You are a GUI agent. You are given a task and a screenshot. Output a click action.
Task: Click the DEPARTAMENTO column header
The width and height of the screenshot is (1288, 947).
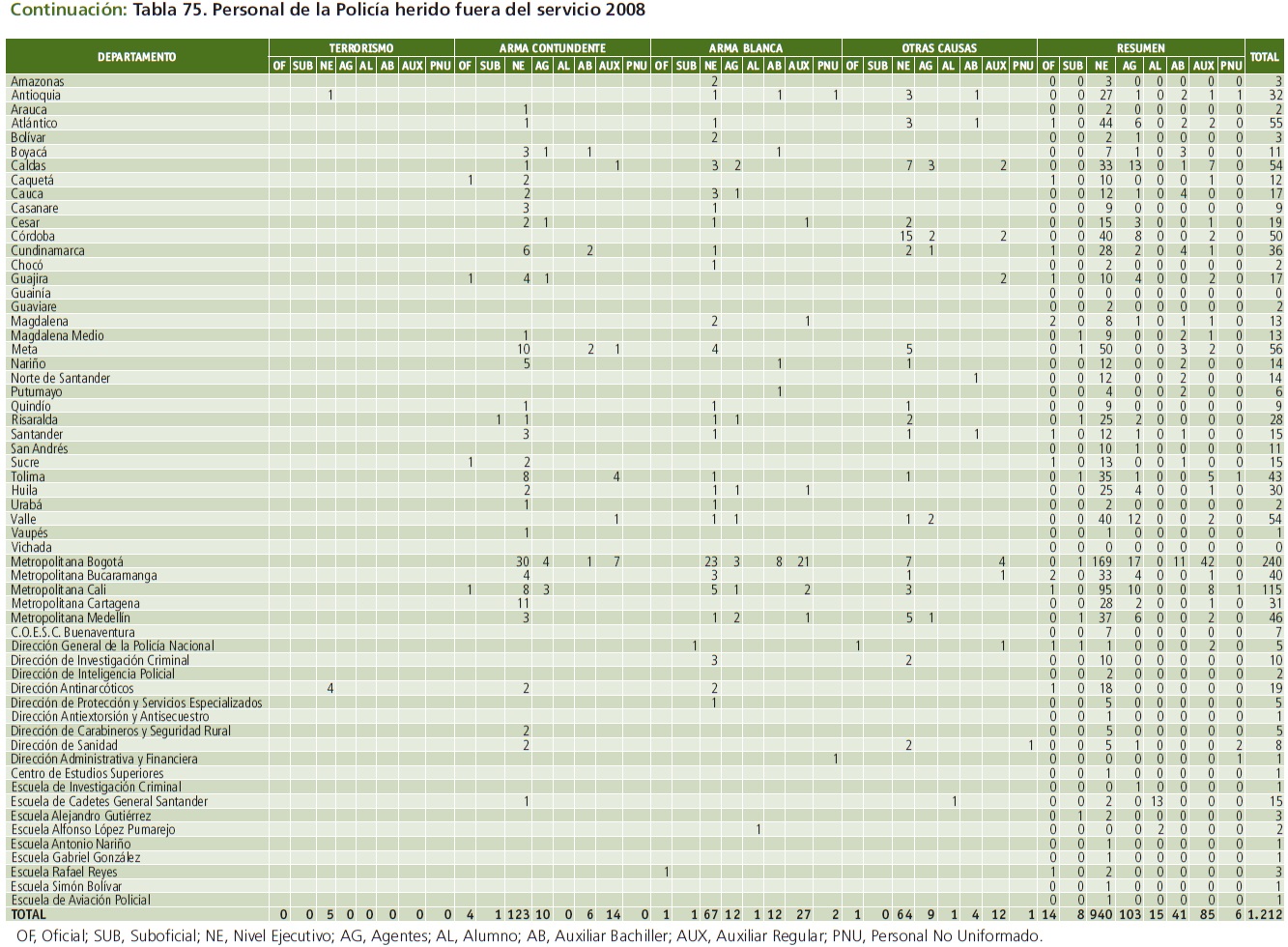[136, 57]
